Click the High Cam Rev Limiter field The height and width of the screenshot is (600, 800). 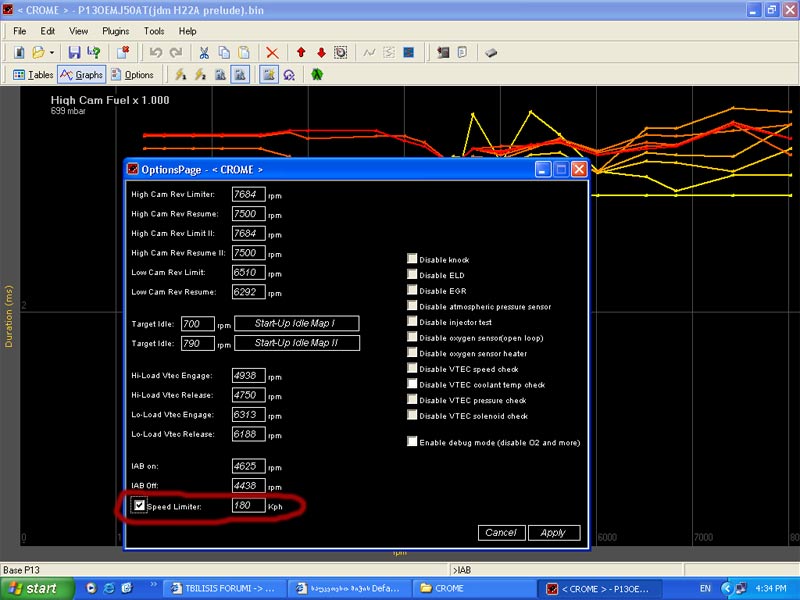pyautogui.click(x=248, y=194)
